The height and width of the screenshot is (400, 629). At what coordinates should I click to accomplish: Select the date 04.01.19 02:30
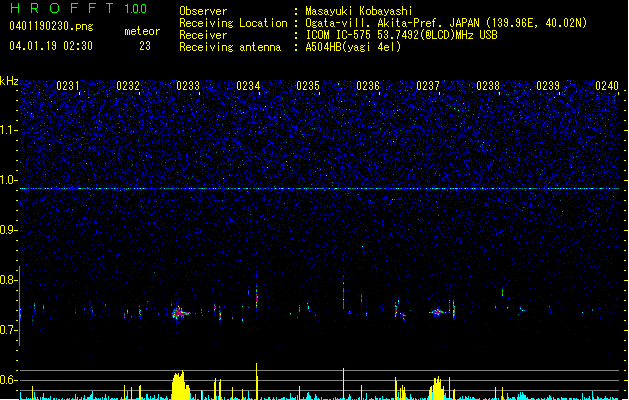[x=51, y=46]
